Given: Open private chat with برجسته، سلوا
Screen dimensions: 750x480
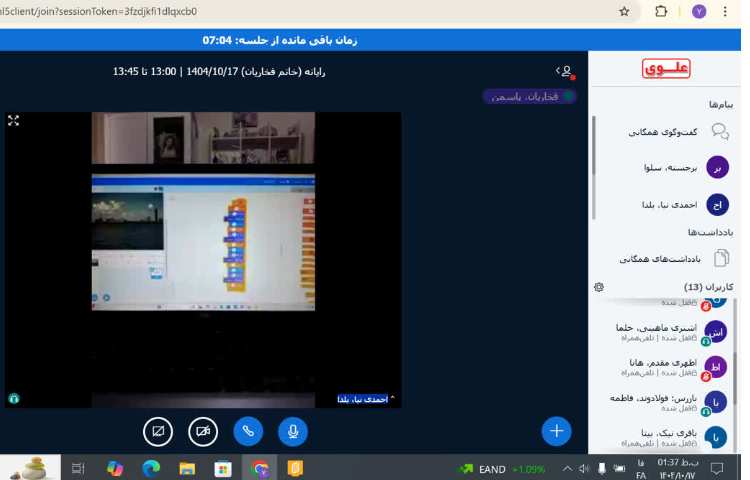Looking at the screenshot, I should [663, 168].
